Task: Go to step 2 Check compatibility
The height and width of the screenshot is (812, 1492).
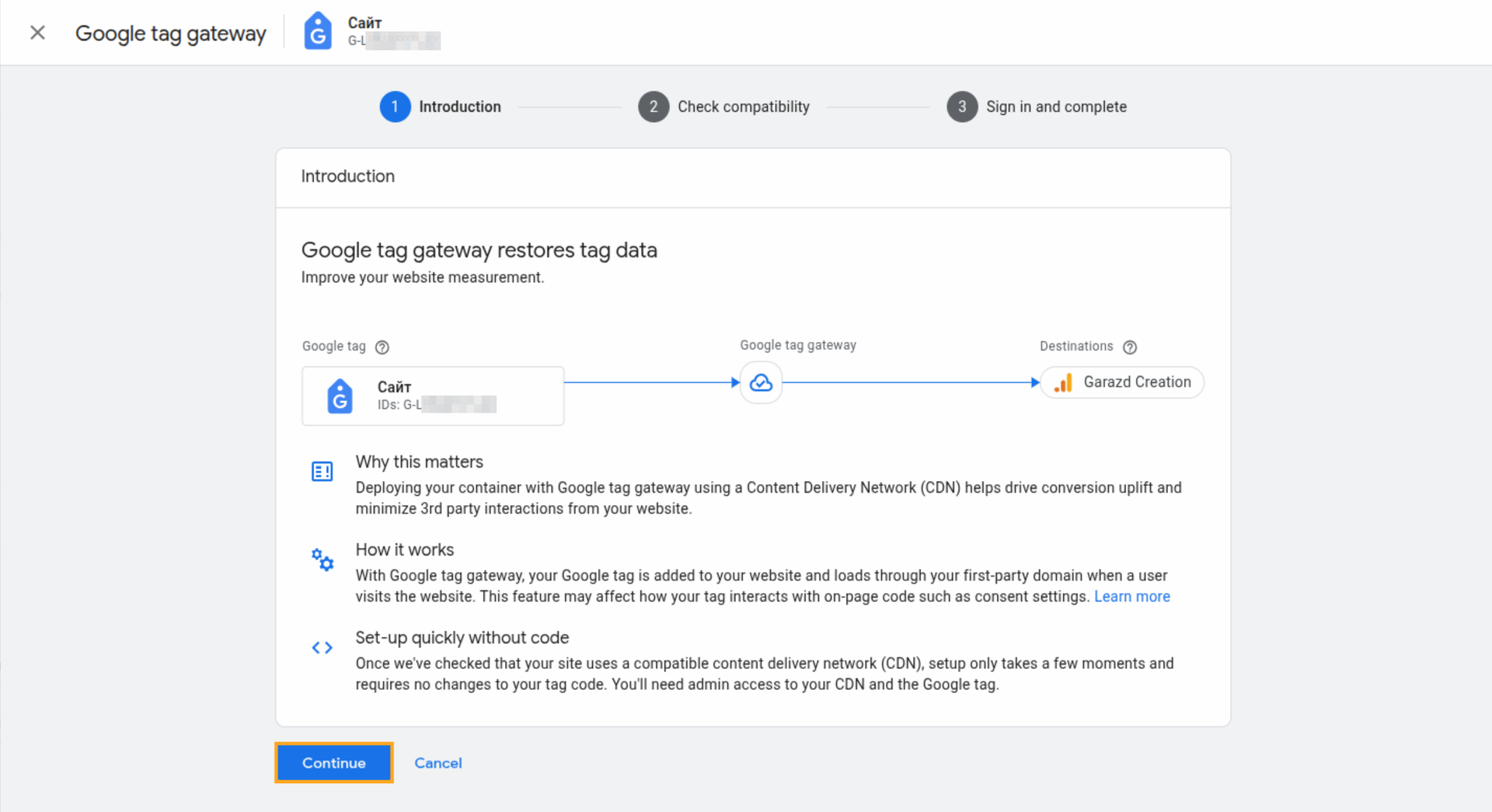Action: [x=723, y=106]
